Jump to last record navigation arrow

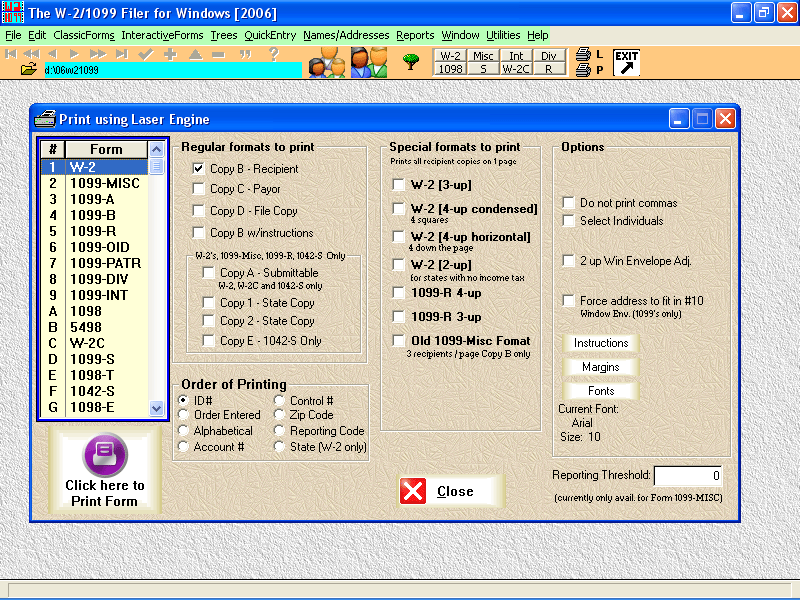click(x=122, y=54)
